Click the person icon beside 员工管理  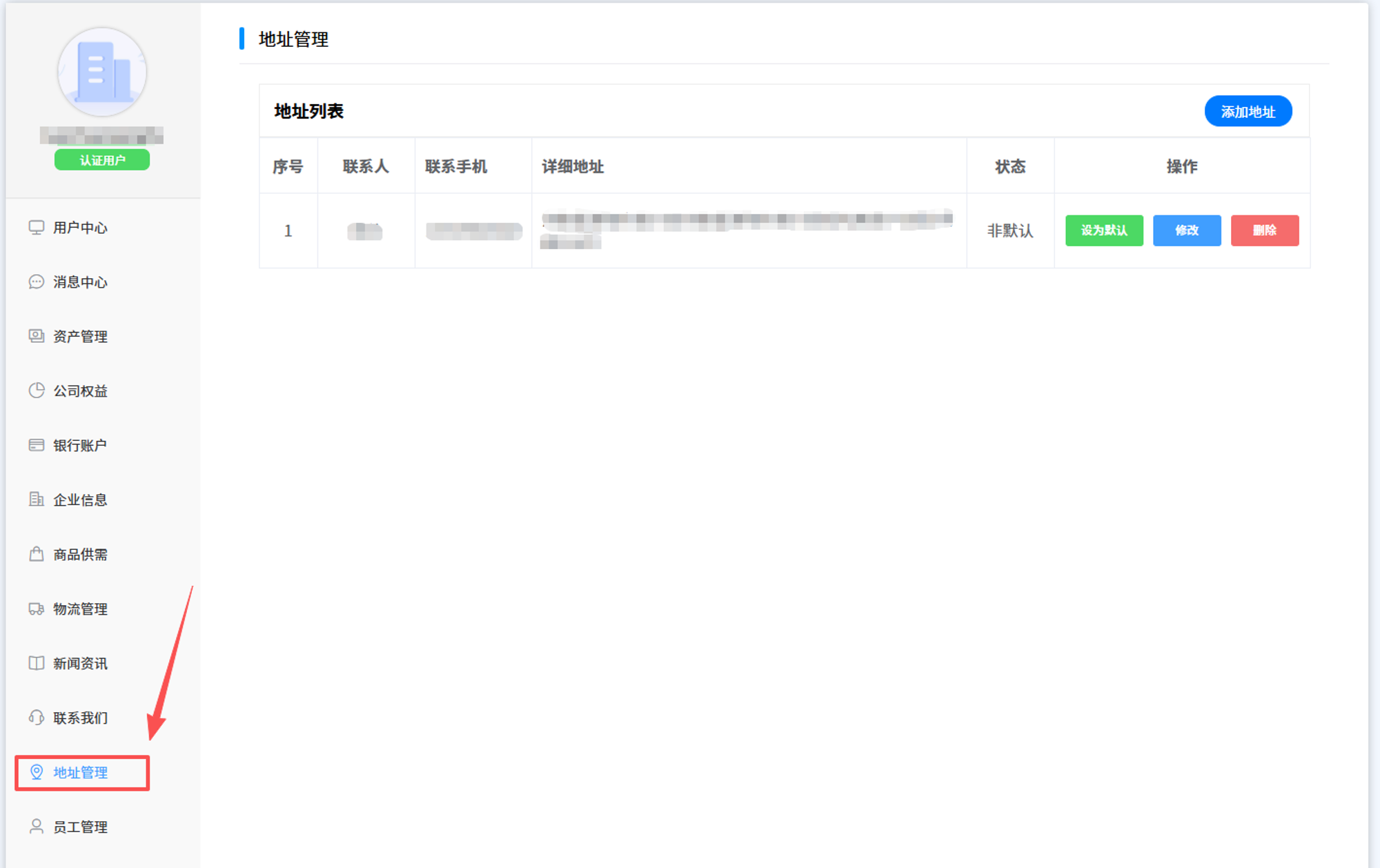pyautogui.click(x=37, y=827)
